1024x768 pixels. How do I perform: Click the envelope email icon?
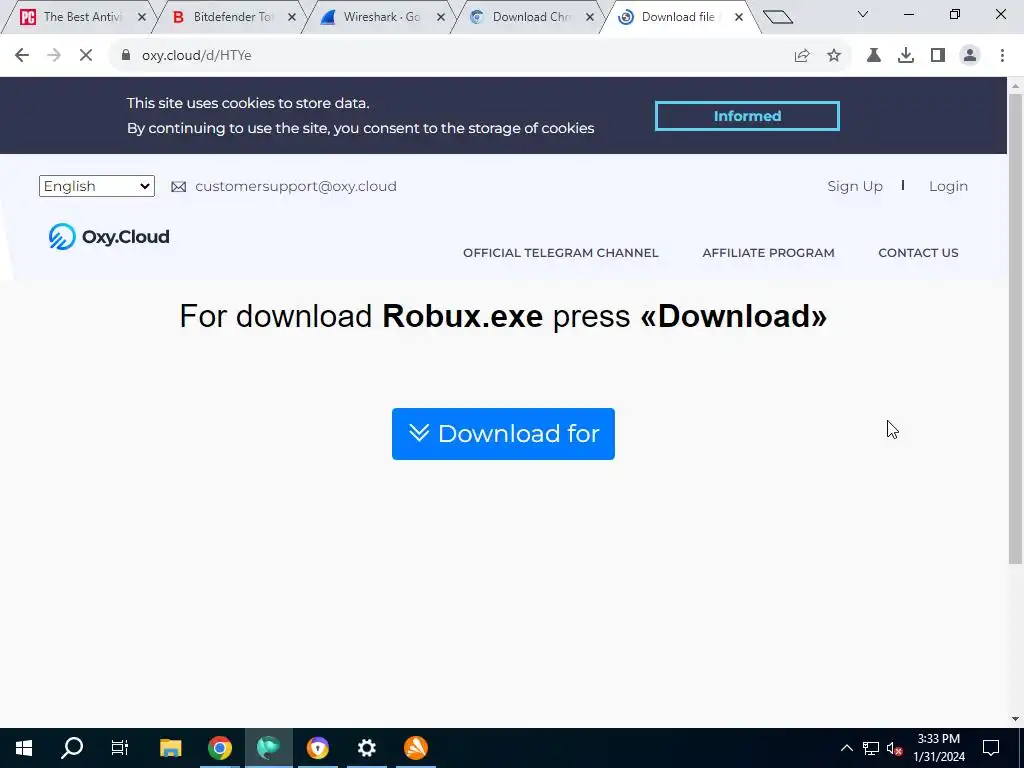(x=178, y=187)
